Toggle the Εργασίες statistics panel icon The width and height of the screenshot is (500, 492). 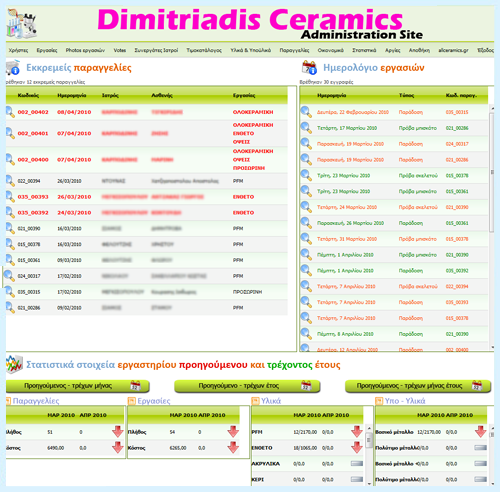click(x=132, y=401)
